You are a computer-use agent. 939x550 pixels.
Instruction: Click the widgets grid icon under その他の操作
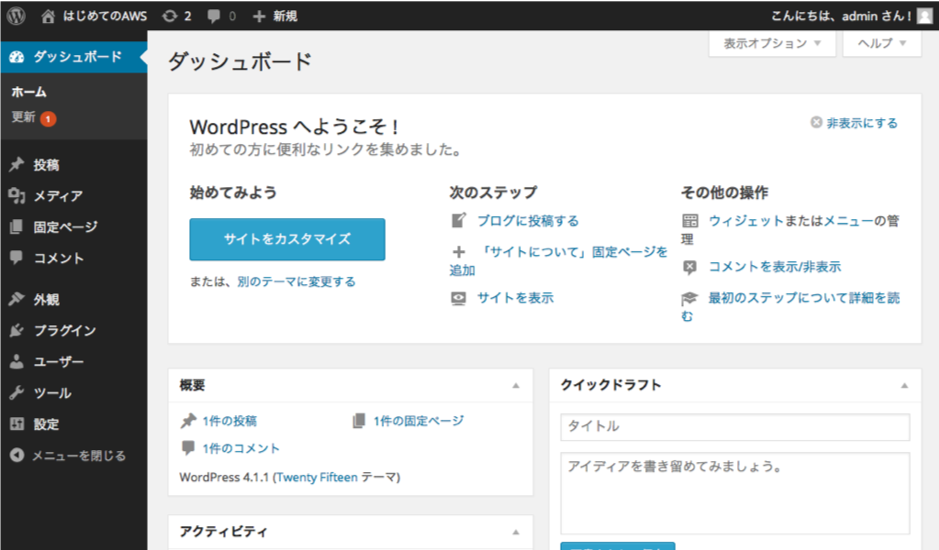[x=690, y=220]
